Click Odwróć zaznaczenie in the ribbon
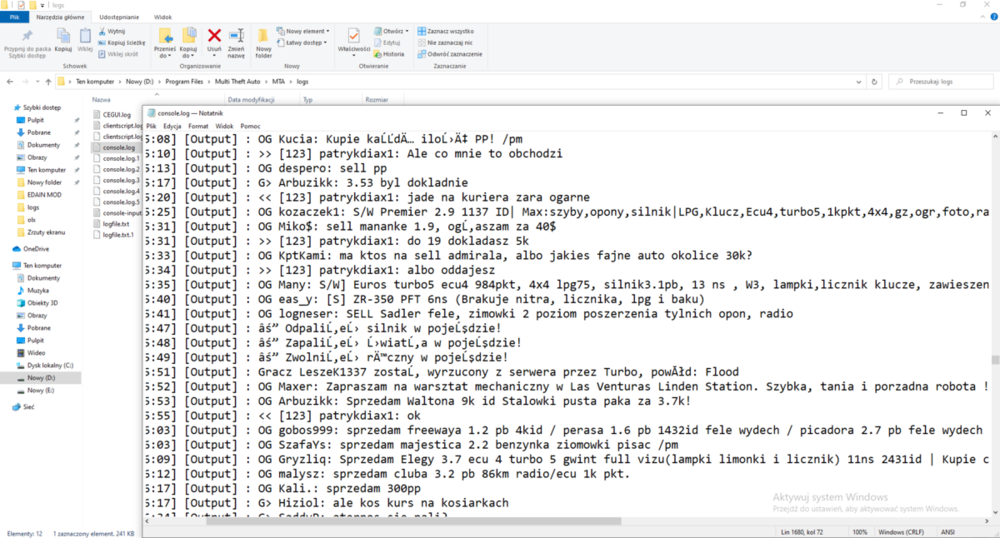 click(x=450, y=54)
